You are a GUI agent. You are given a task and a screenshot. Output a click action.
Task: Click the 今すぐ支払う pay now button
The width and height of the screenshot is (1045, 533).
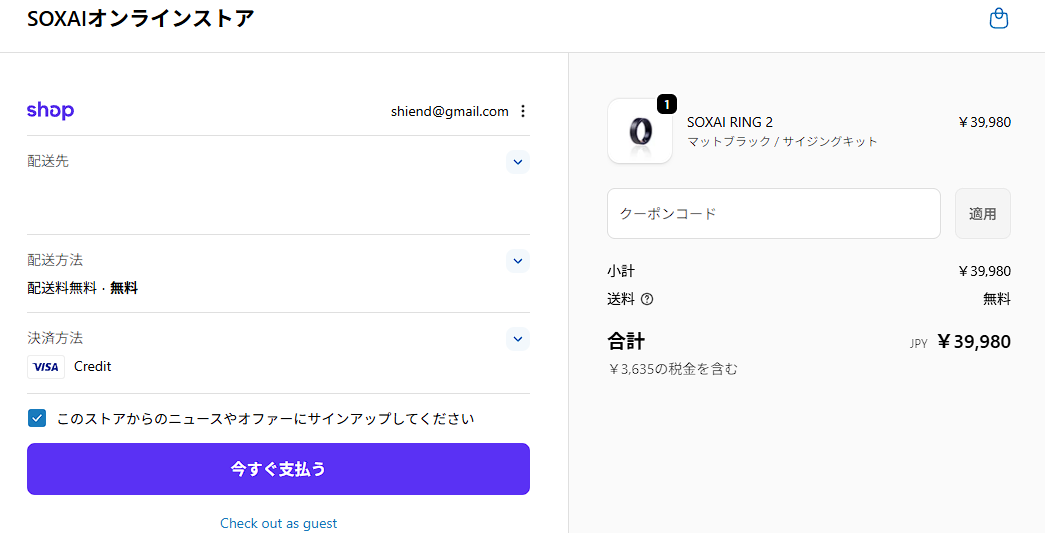tap(278, 469)
